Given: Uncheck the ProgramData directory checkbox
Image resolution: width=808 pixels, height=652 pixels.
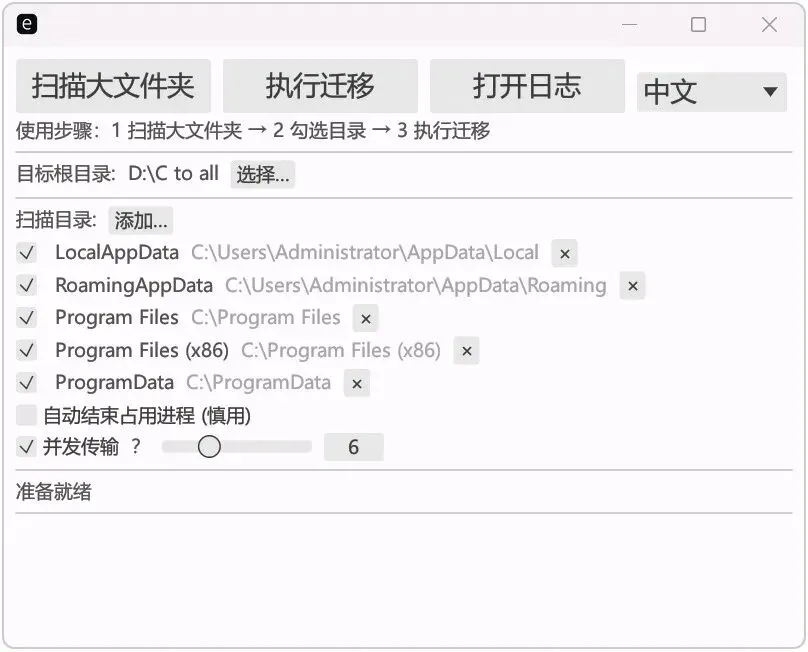Looking at the screenshot, I should pos(26,383).
